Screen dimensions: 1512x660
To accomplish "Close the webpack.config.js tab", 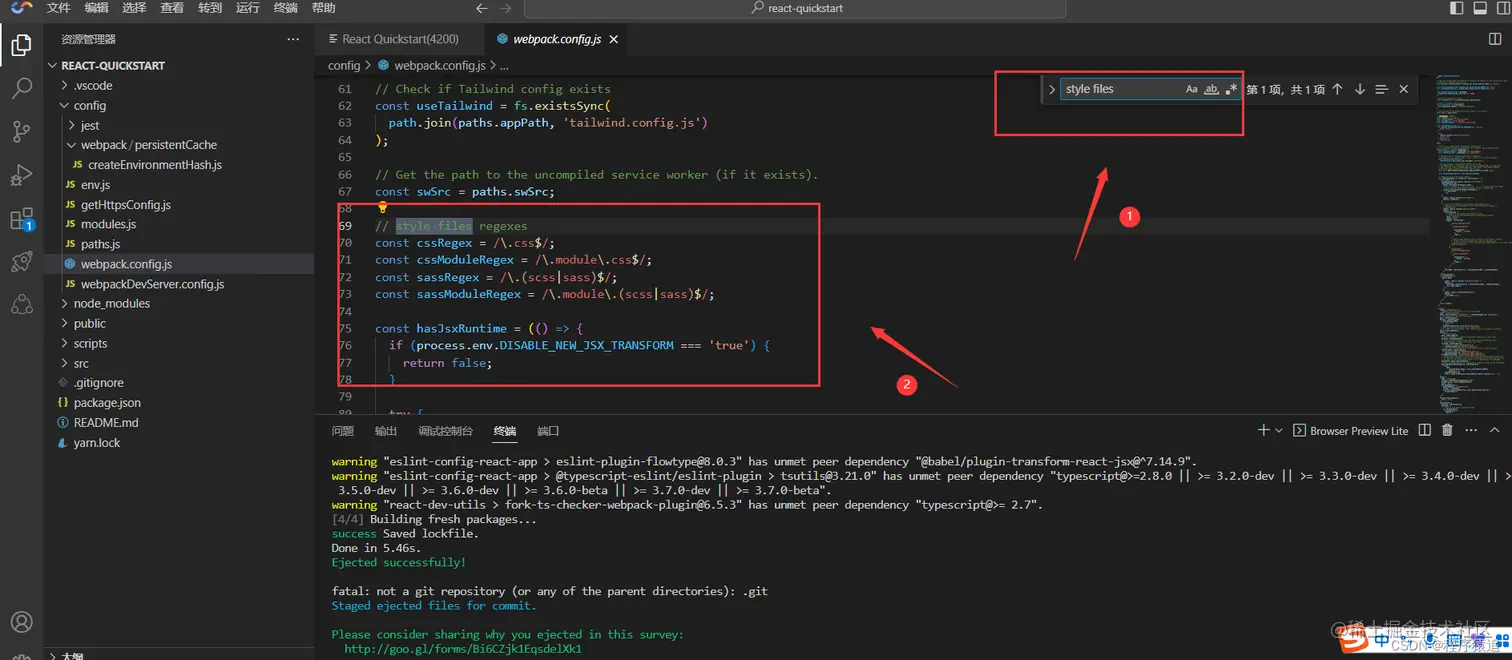I will pos(614,39).
